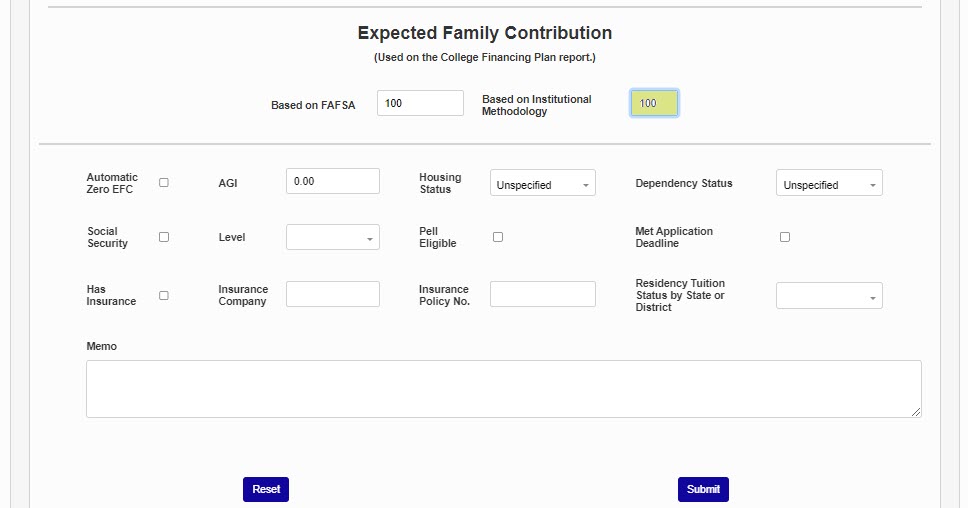Grab the Memo box resize handle
Screen dimensions: 968x508
[x=917, y=412]
